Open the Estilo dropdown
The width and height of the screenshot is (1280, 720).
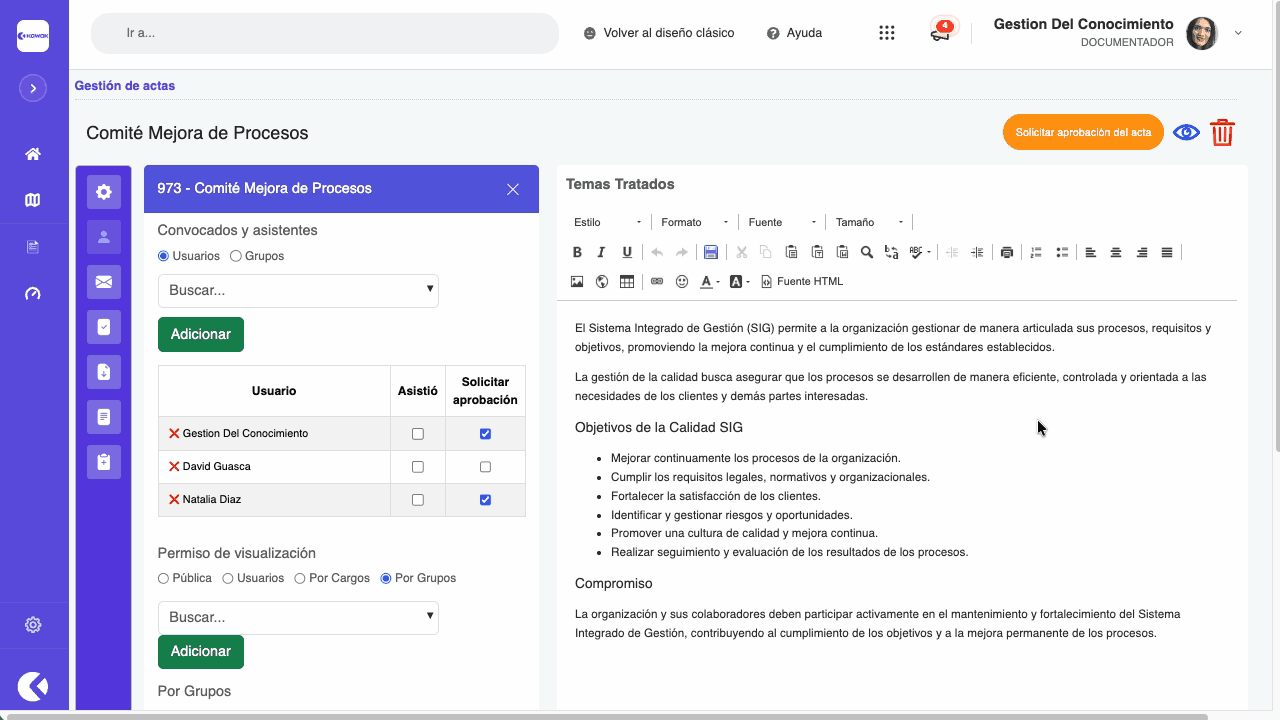tap(607, 222)
